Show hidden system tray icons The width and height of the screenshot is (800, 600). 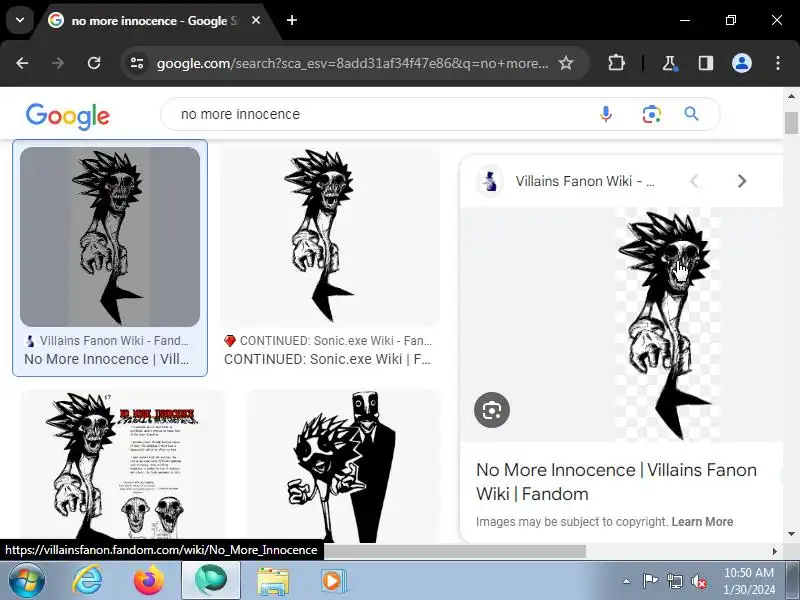tap(627, 581)
